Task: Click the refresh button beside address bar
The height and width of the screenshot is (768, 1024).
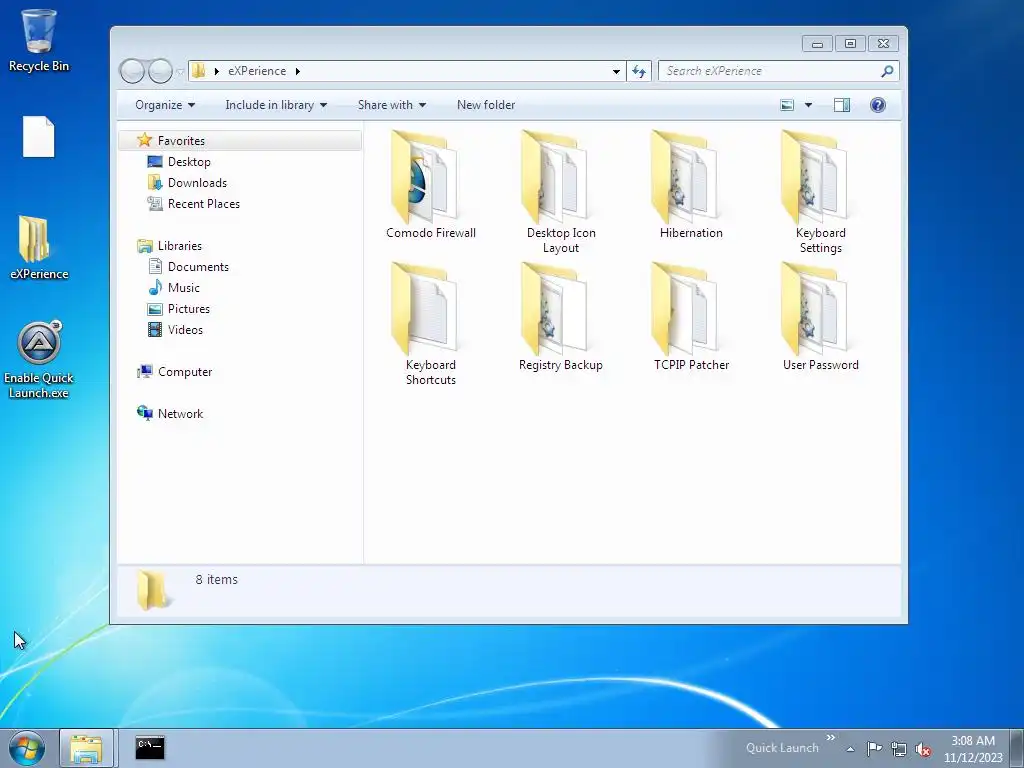Action: click(x=639, y=71)
